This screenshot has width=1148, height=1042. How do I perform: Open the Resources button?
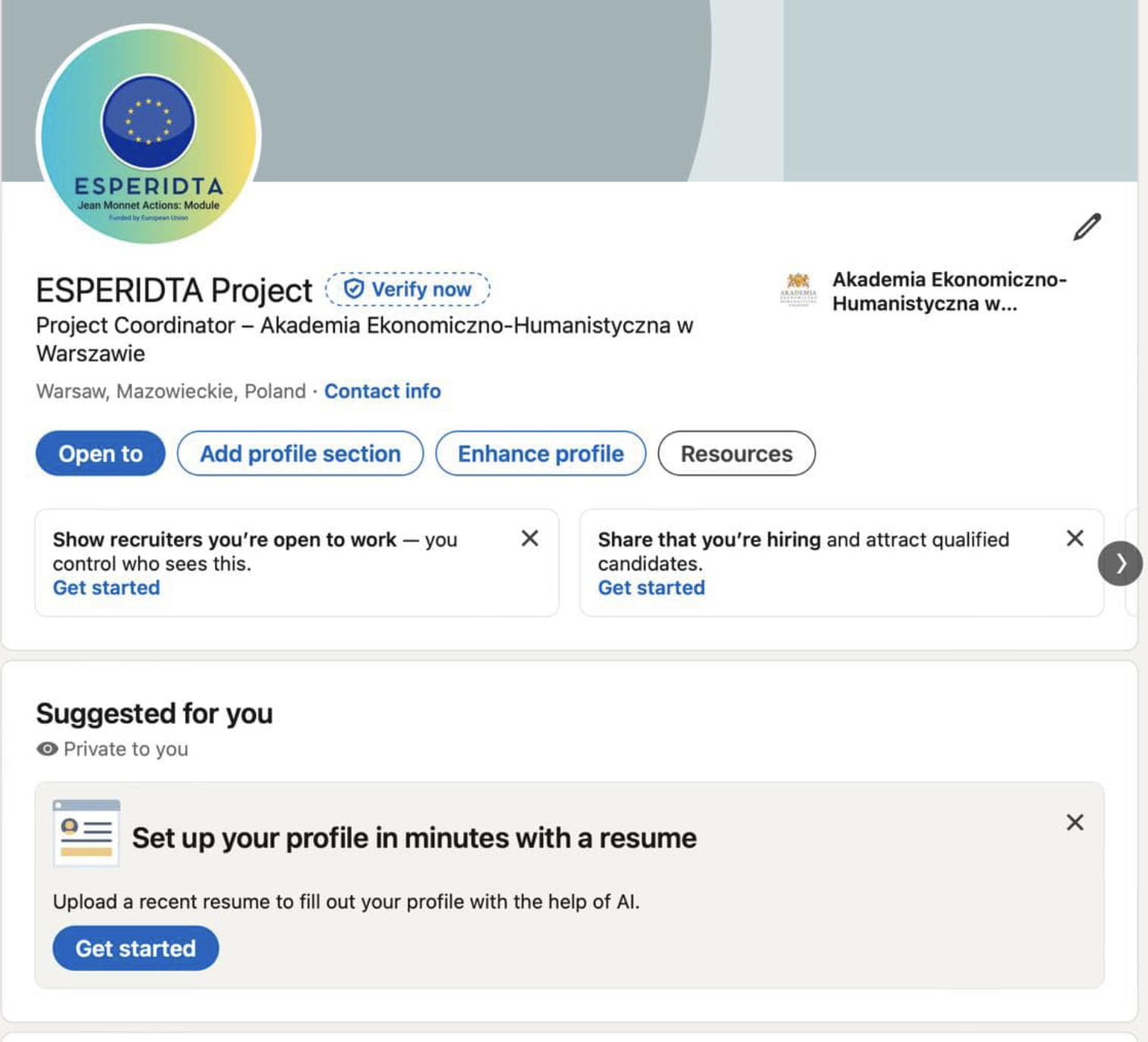click(736, 453)
